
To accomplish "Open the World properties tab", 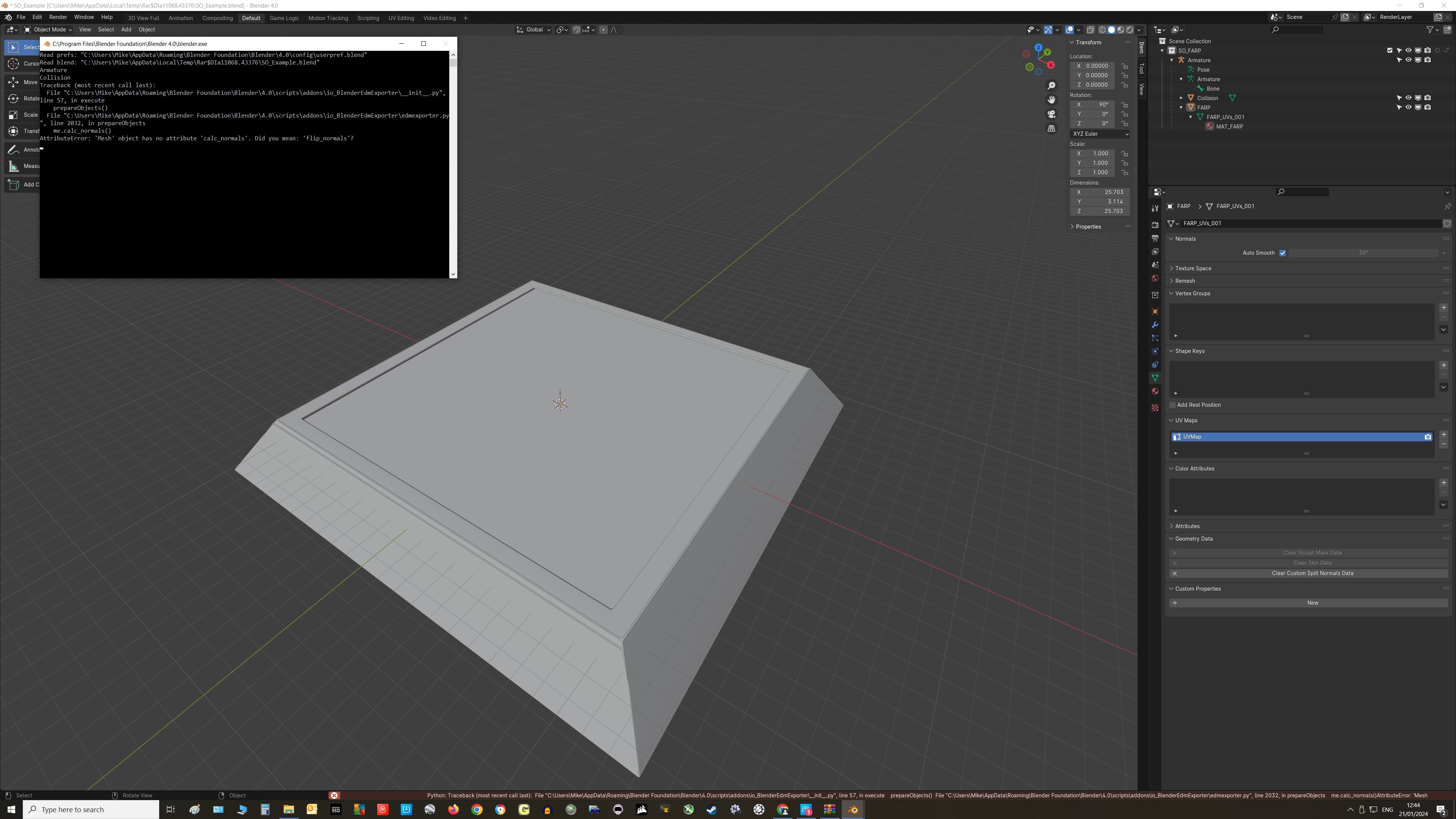I will tap(1155, 278).
